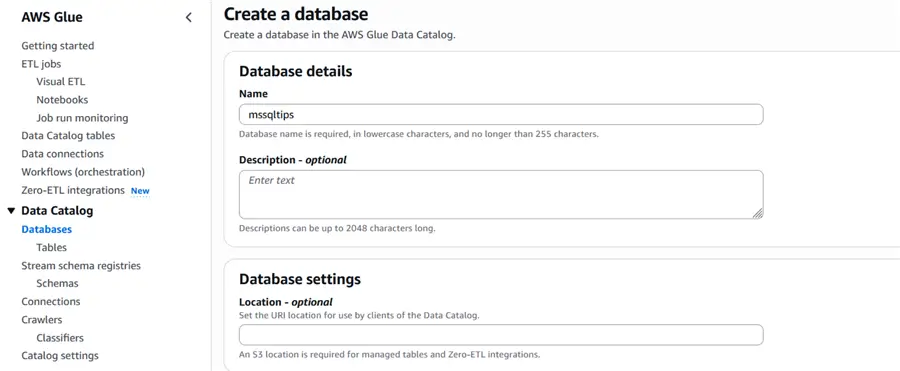Open Job run monitoring
The width and height of the screenshot is (900, 371).
(82, 118)
